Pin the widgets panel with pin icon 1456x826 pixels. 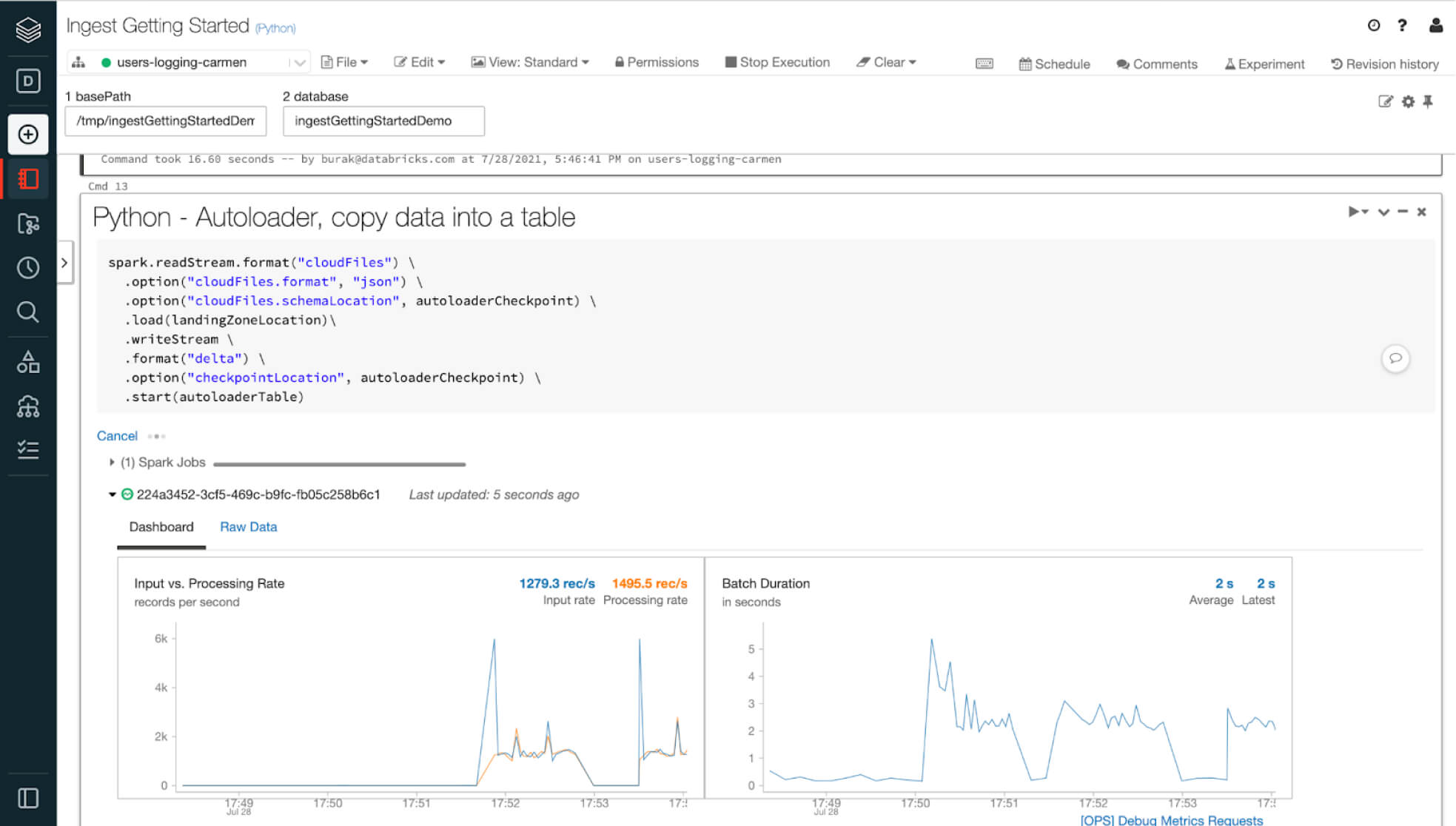coord(1428,101)
